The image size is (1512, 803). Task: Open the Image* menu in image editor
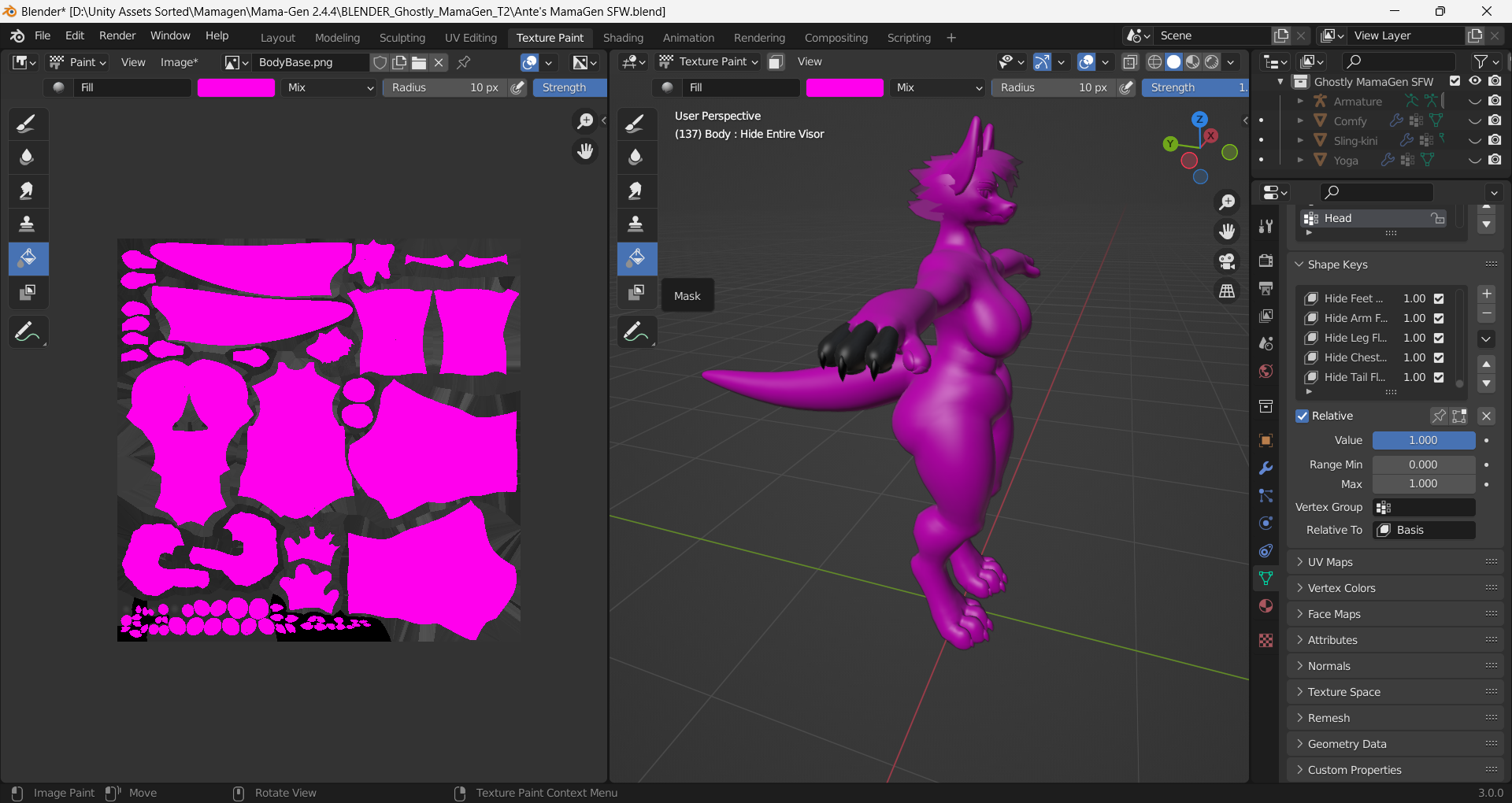point(179,62)
